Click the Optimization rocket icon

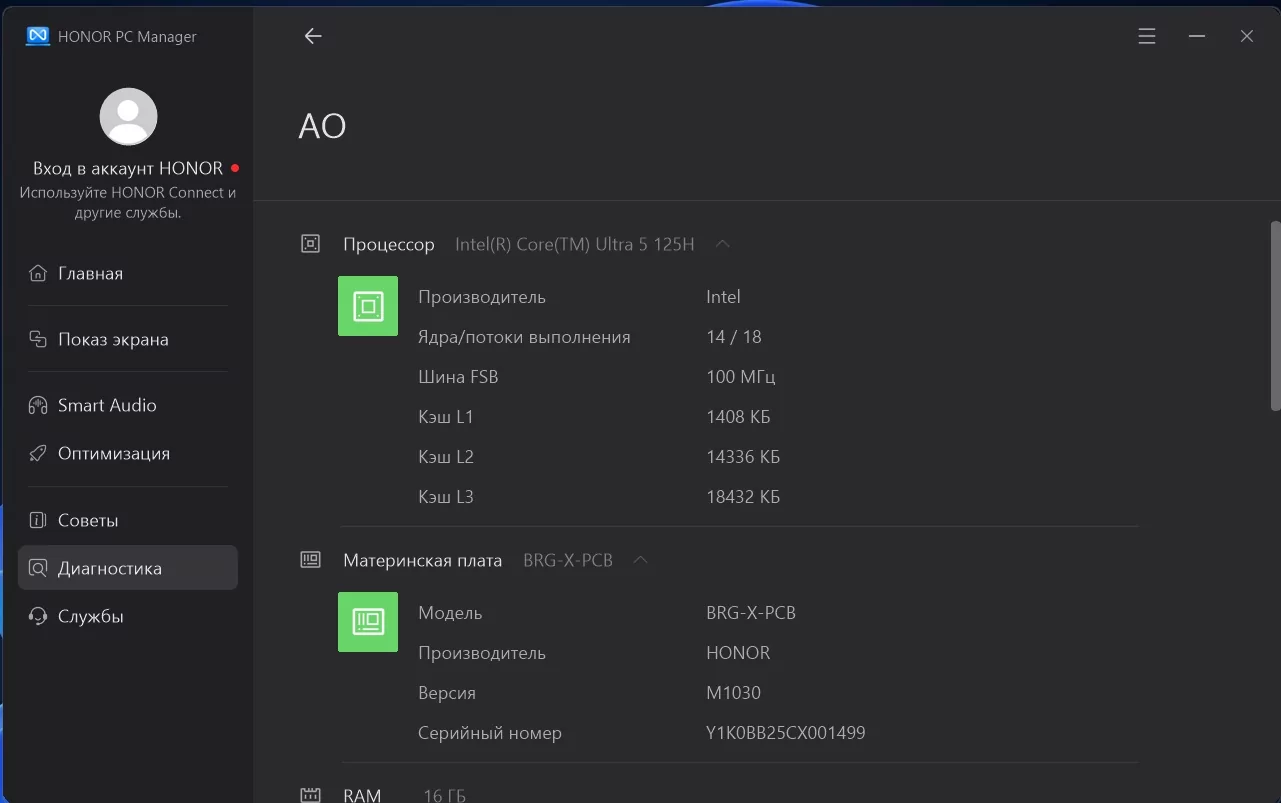38,453
